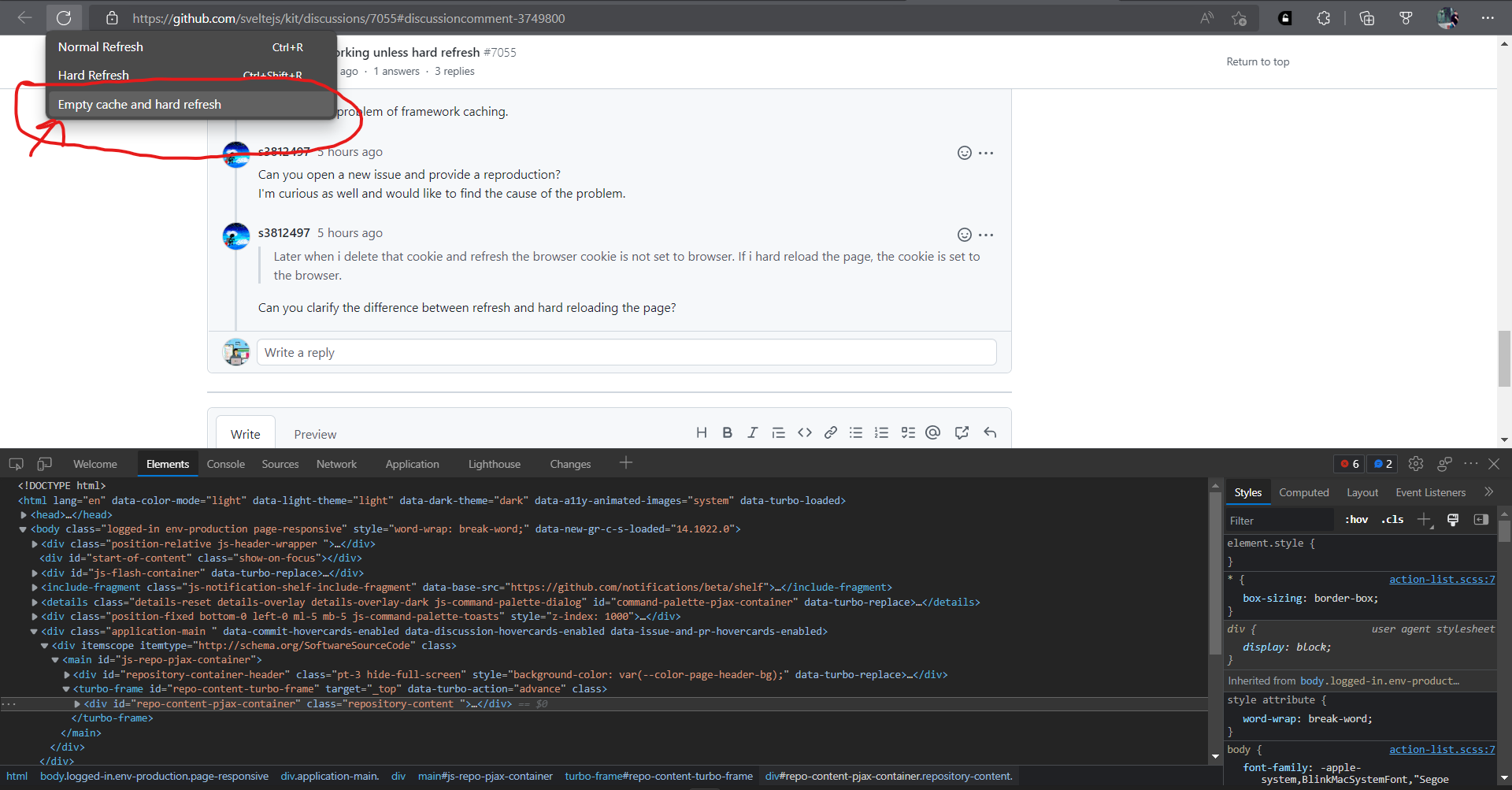View site info via address bar lock icon
Screen dimensions: 1512x790
pos(112,17)
